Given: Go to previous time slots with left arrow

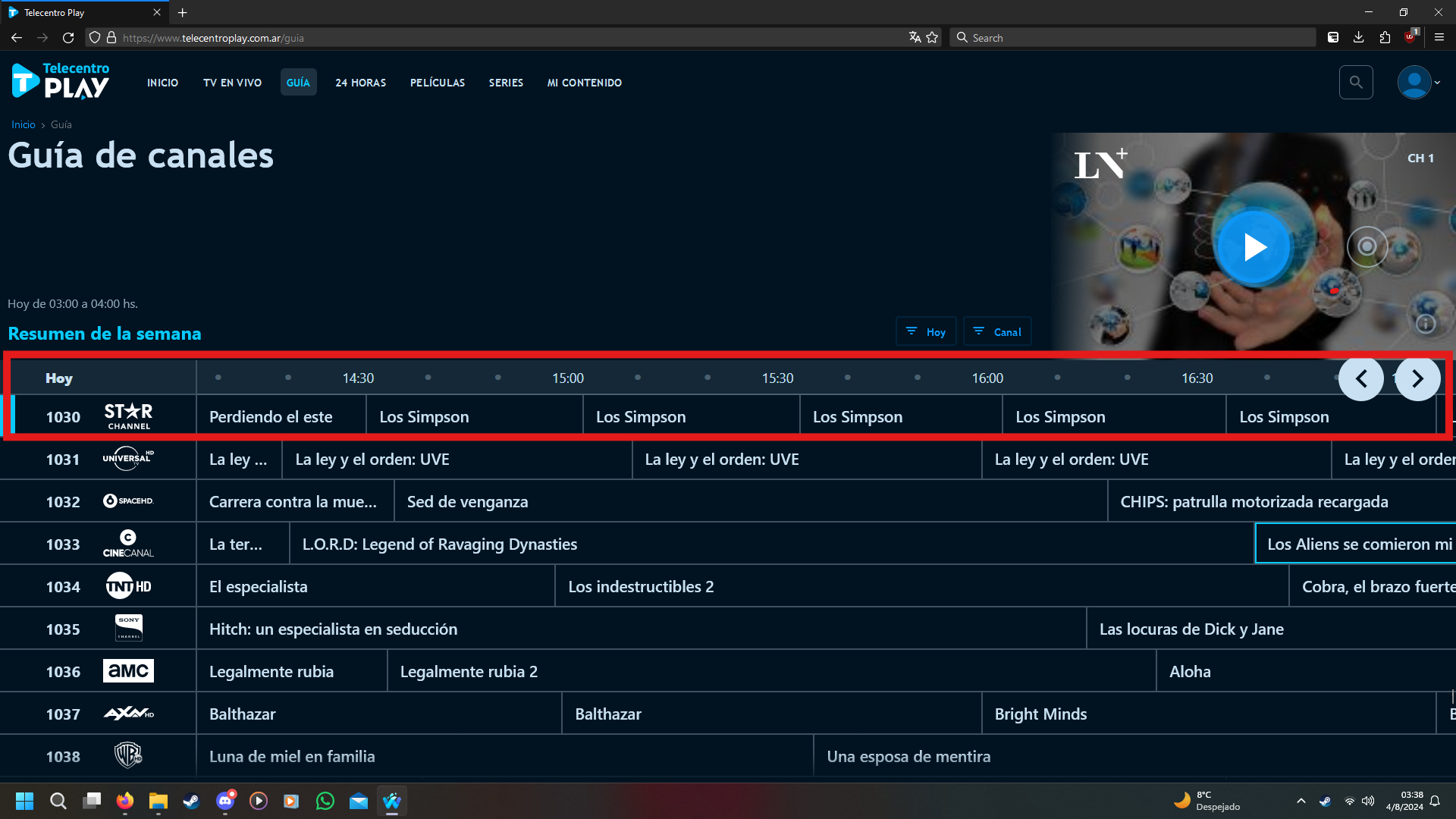Looking at the screenshot, I should pos(1361,378).
